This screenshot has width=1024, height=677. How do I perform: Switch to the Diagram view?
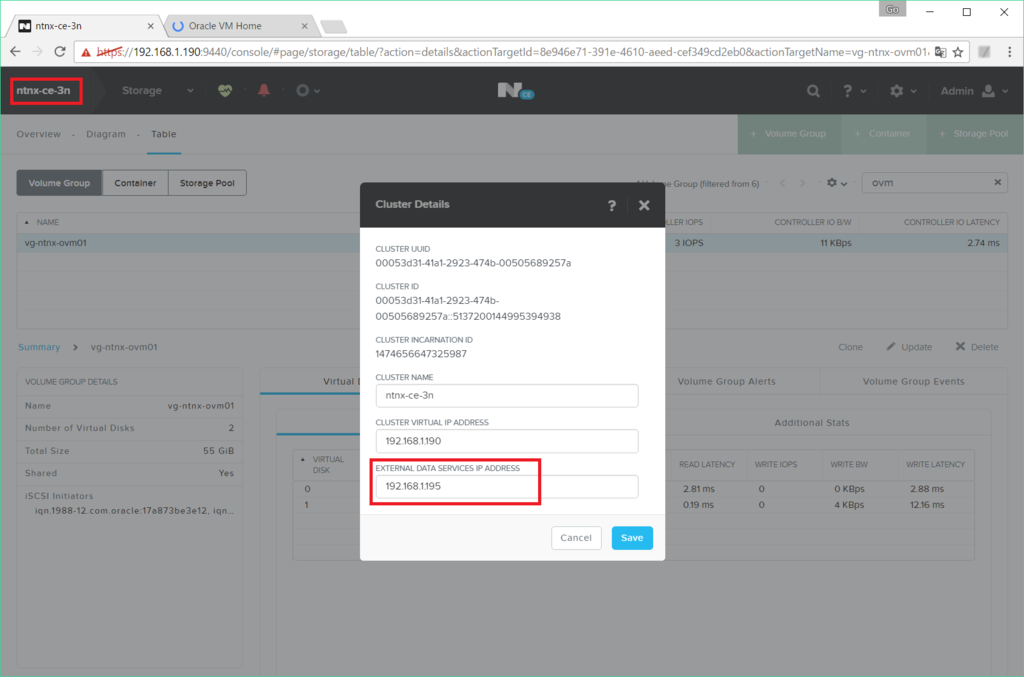106,134
